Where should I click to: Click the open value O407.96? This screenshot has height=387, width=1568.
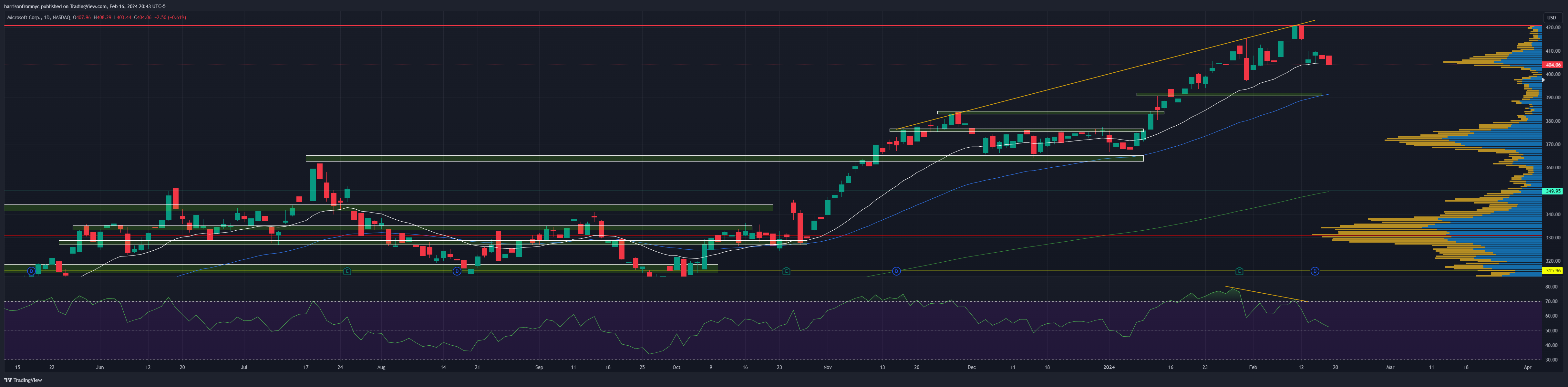click(82, 18)
